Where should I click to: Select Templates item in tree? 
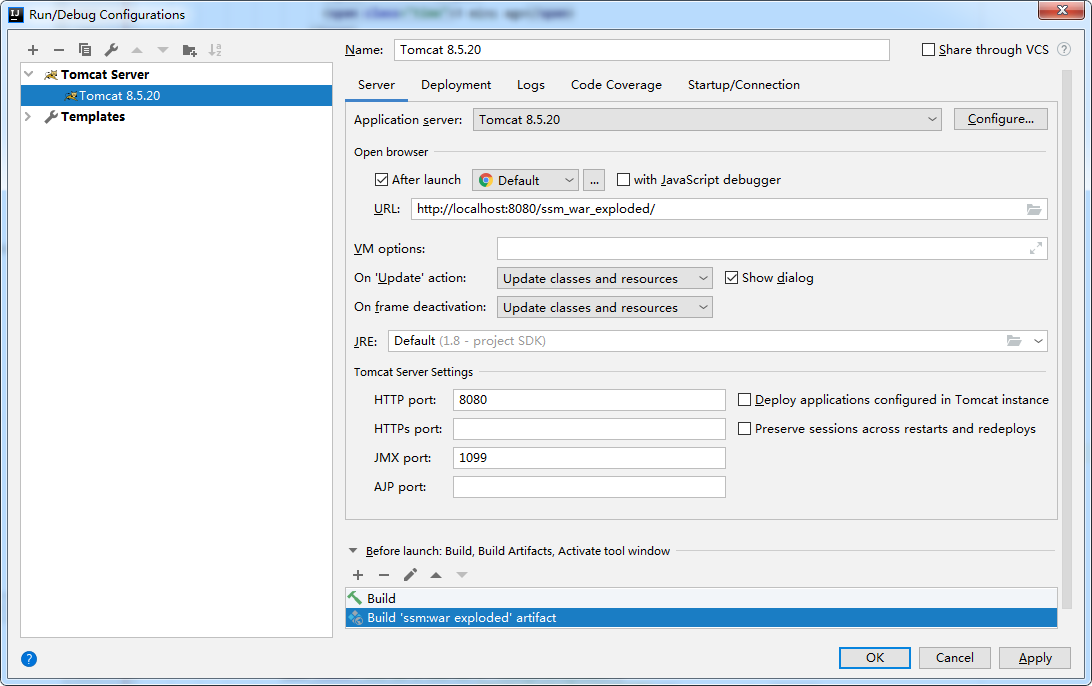point(93,116)
